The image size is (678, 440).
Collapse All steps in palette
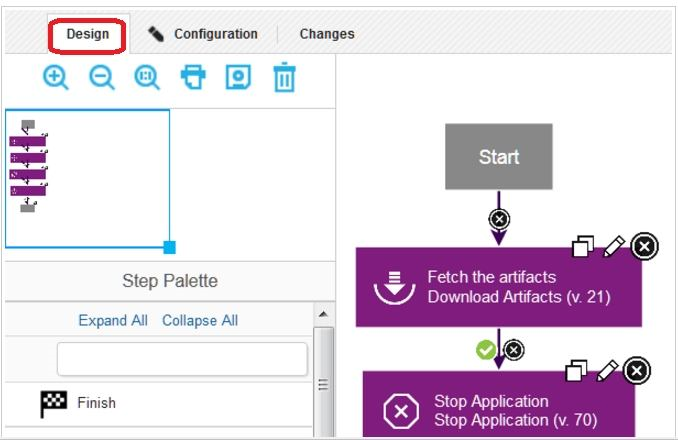[x=200, y=321]
